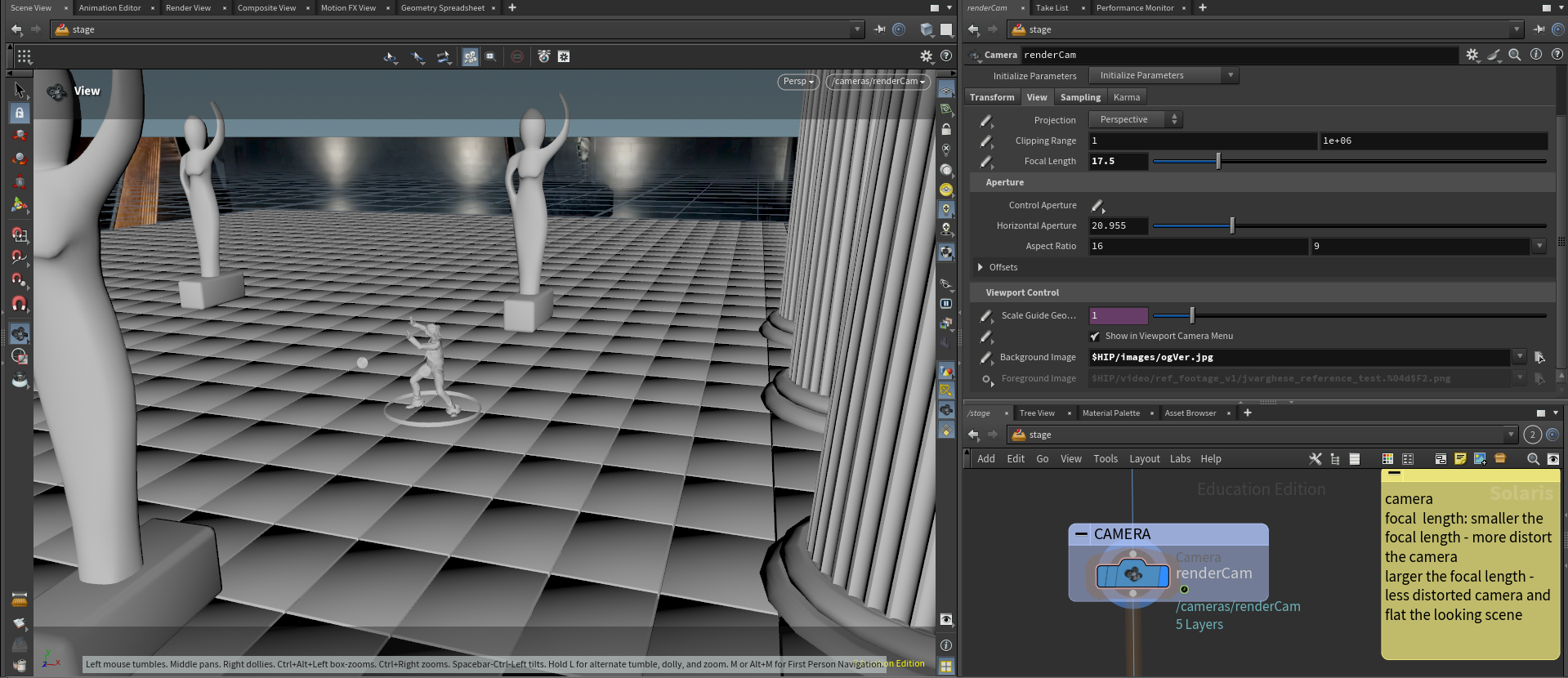The image size is (1568, 678).
Task: Select the arrow Select tool in left toolbar
Action: 20,90
